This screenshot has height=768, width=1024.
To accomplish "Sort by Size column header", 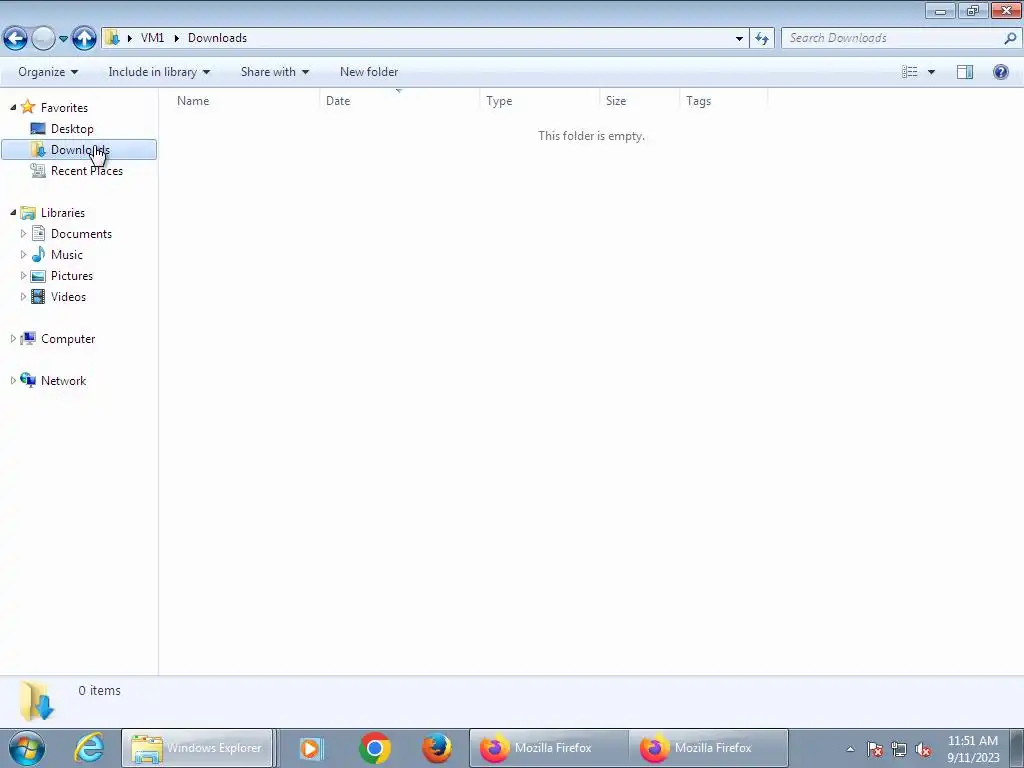I will (639, 101).
